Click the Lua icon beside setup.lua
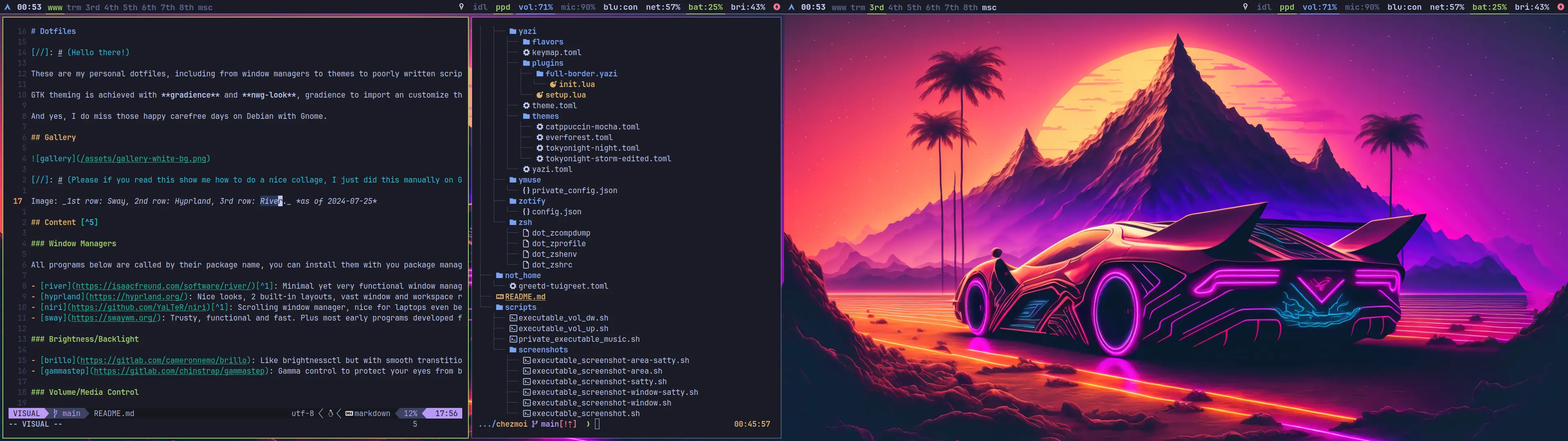This screenshot has width=1568, height=441. coord(540,95)
